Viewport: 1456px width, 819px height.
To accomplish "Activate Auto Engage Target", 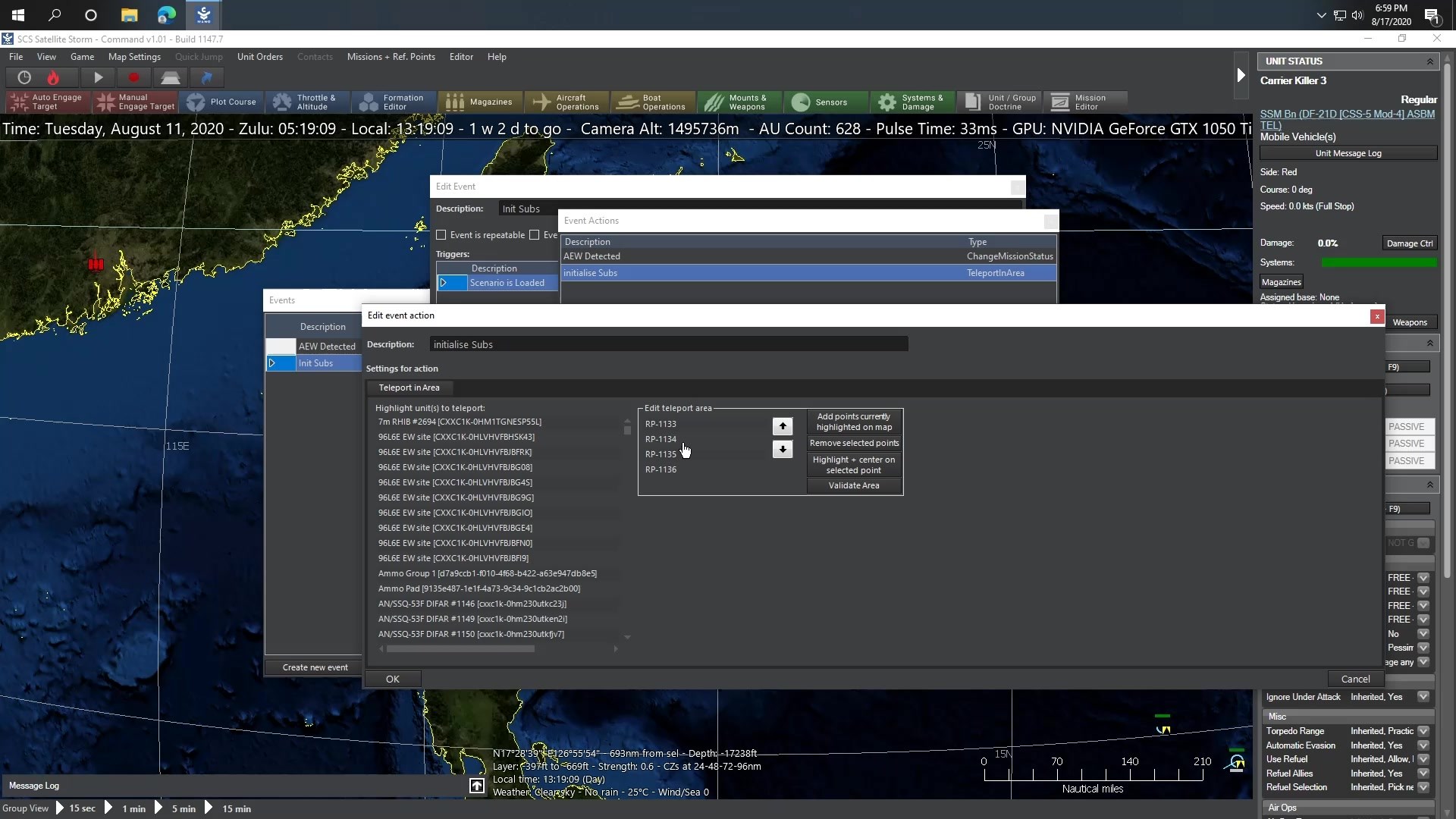I will click(49, 102).
